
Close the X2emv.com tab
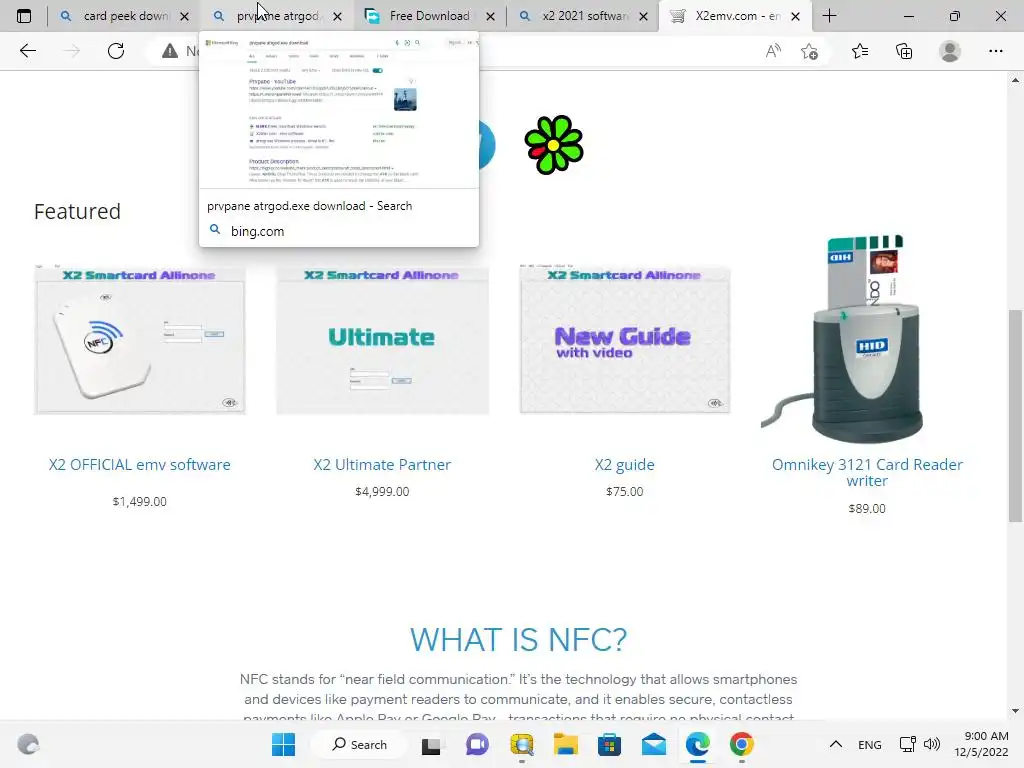click(x=795, y=16)
